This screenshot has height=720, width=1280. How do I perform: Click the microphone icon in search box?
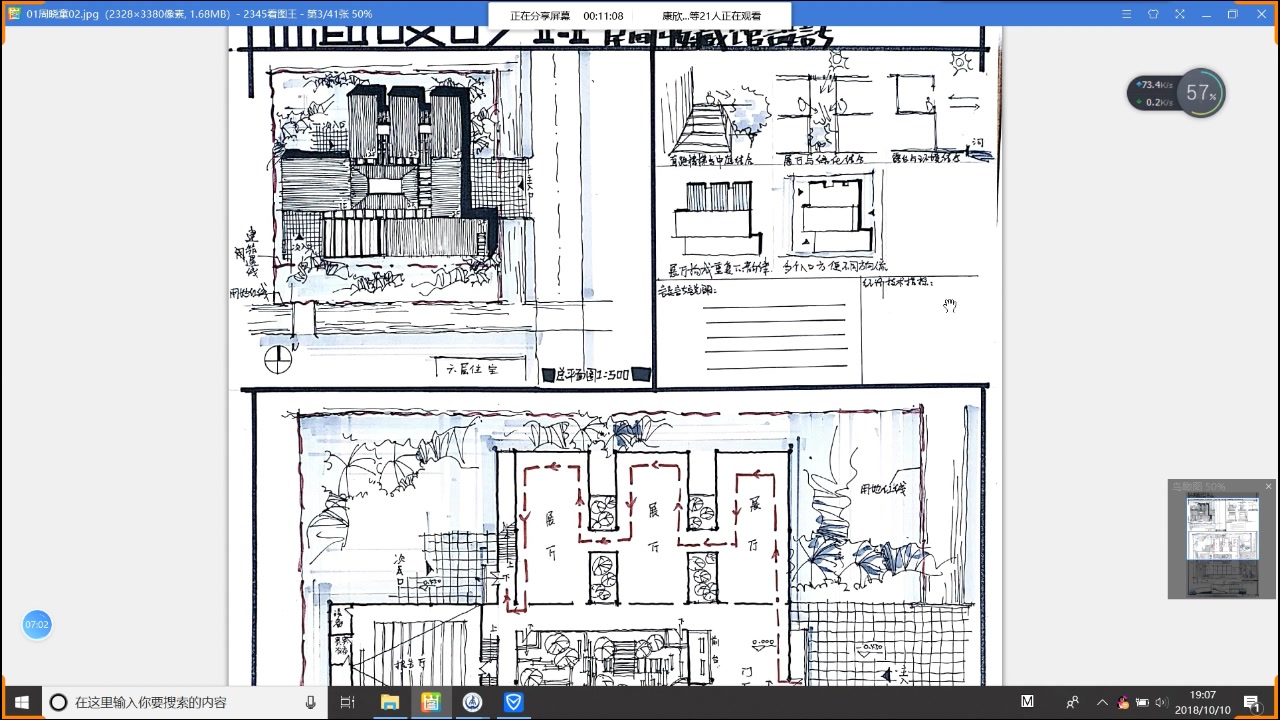311,703
